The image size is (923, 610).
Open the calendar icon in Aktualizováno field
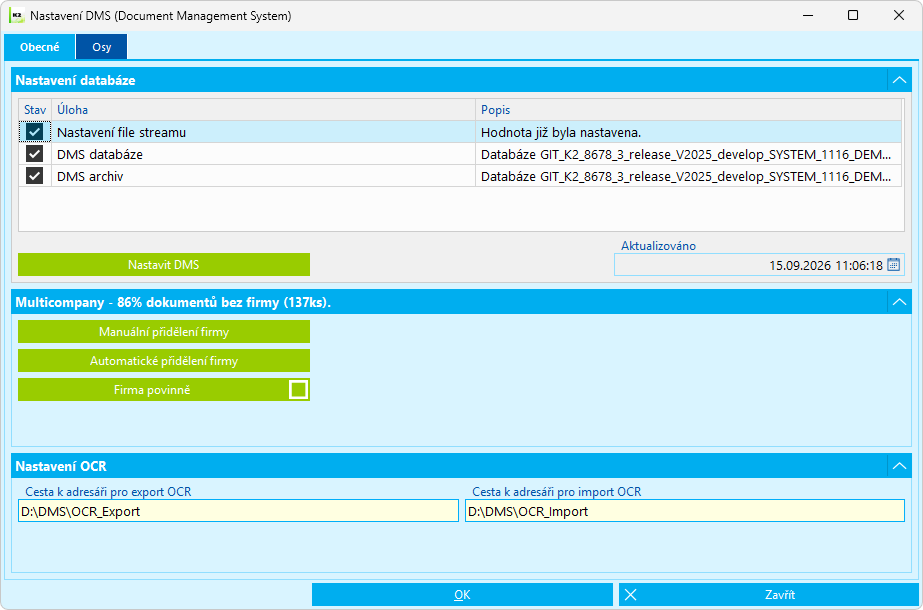click(893, 265)
